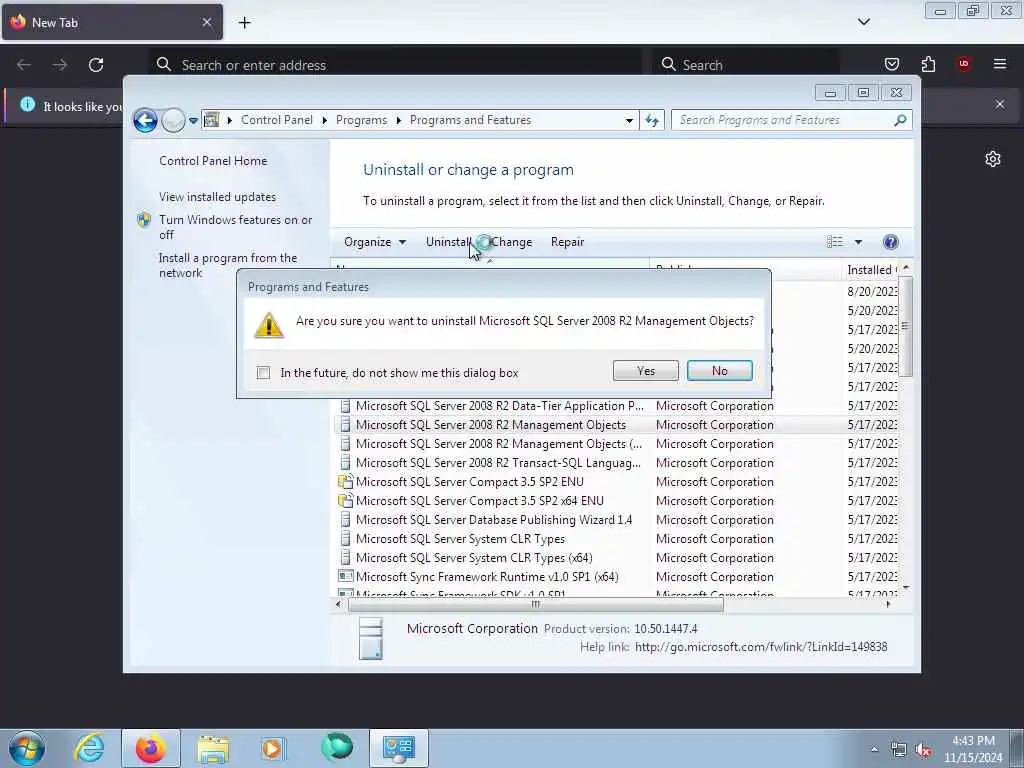Open Turn Windows features on or off

(x=235, y=227)
